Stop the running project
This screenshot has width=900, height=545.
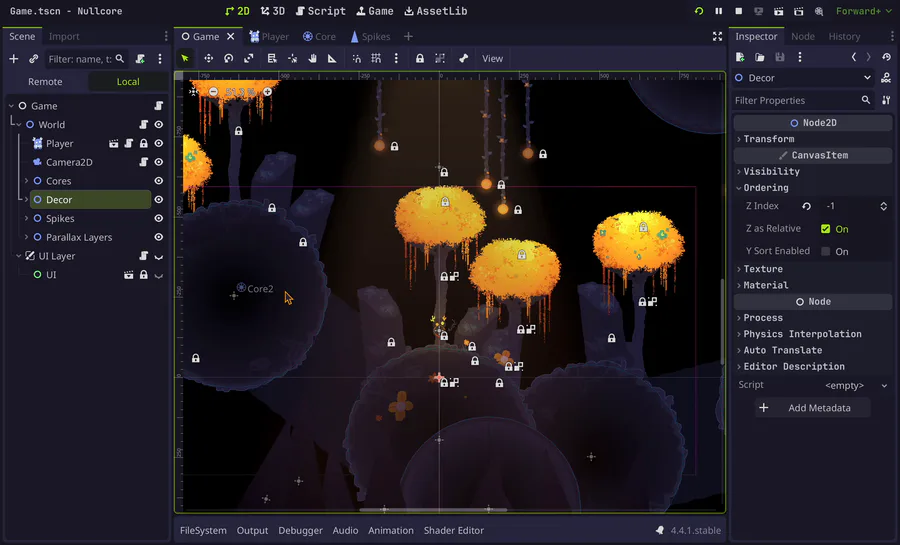click(739, 11)
